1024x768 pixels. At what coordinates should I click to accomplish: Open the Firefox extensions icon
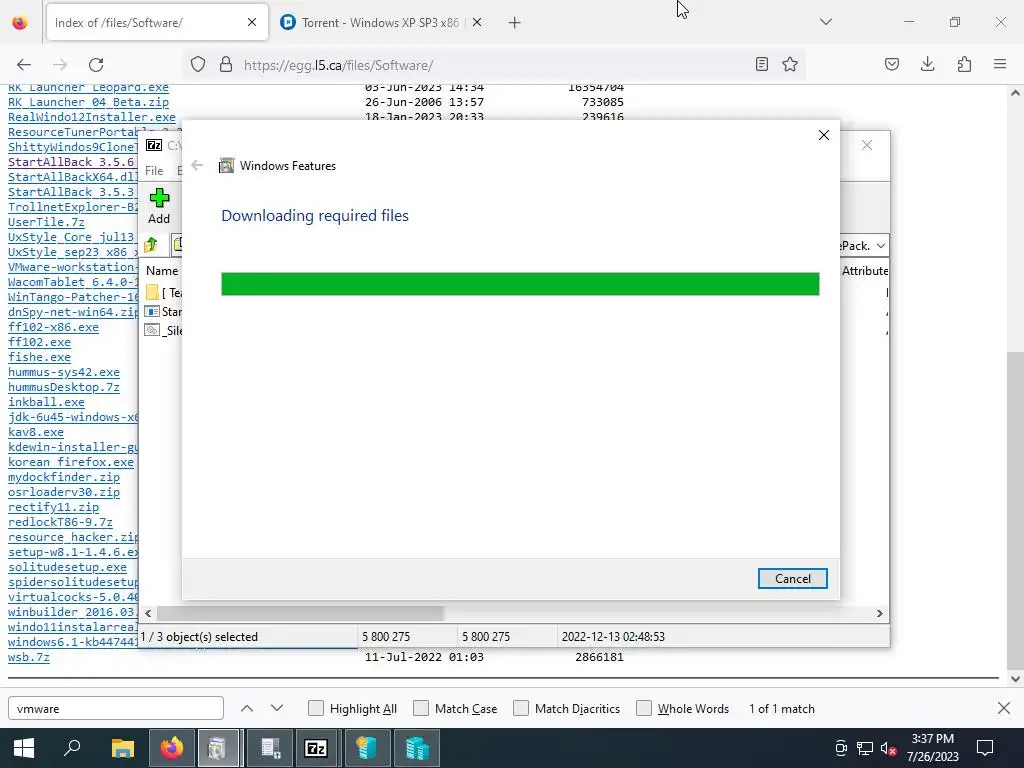(964, 64)
